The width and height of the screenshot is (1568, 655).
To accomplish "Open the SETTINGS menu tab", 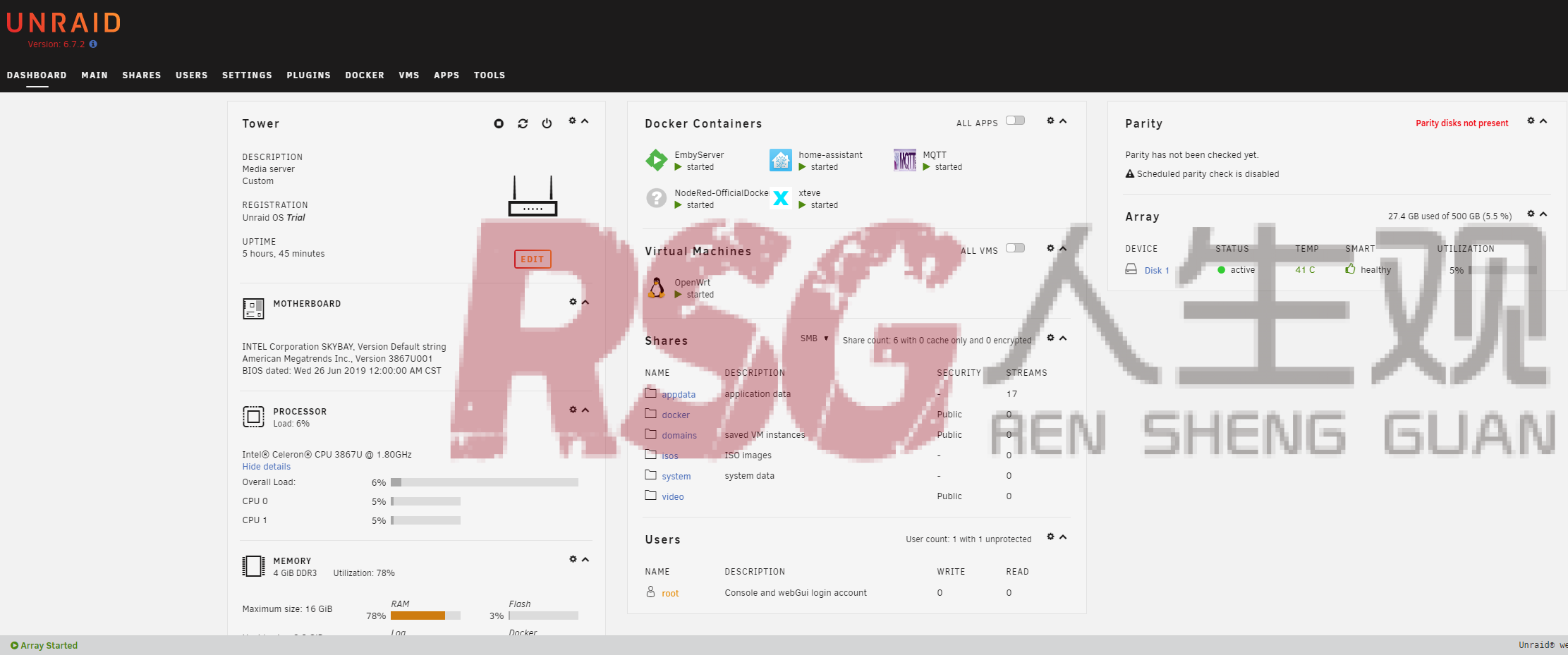I will point(247,75).
